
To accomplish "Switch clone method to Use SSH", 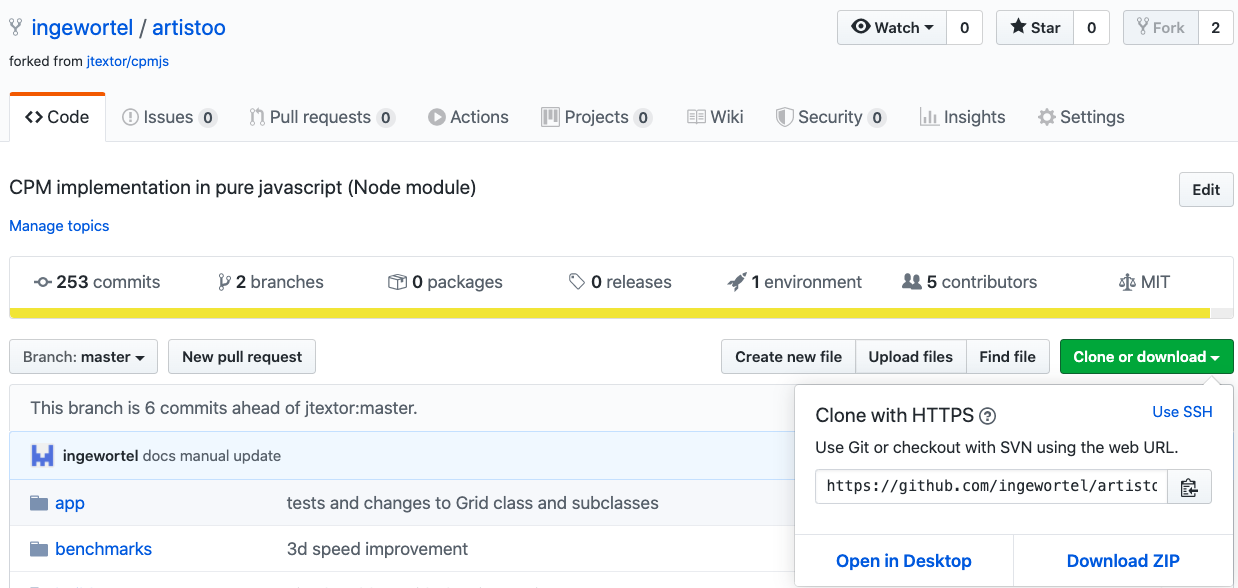I will click(x=1182, y=412).
